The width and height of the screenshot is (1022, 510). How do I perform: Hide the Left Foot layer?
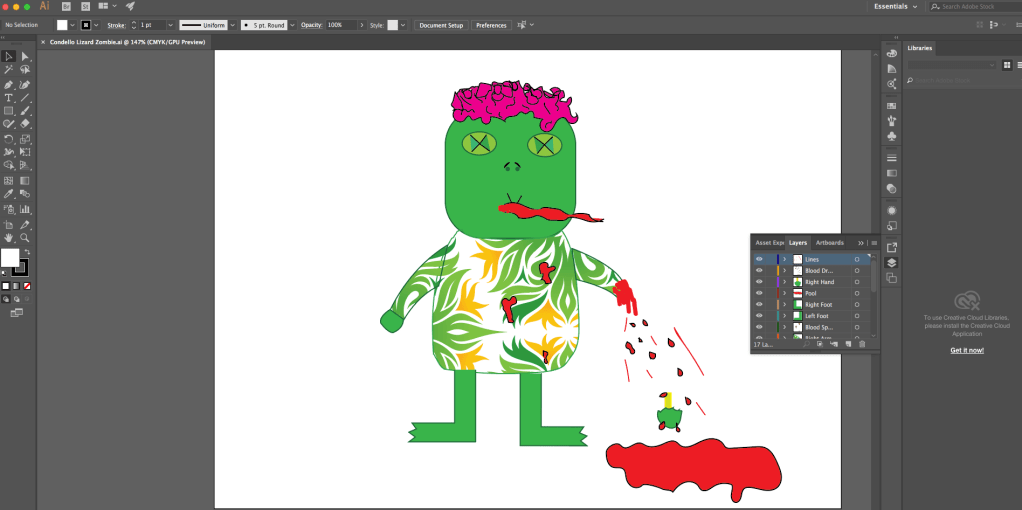click(759, 316)
